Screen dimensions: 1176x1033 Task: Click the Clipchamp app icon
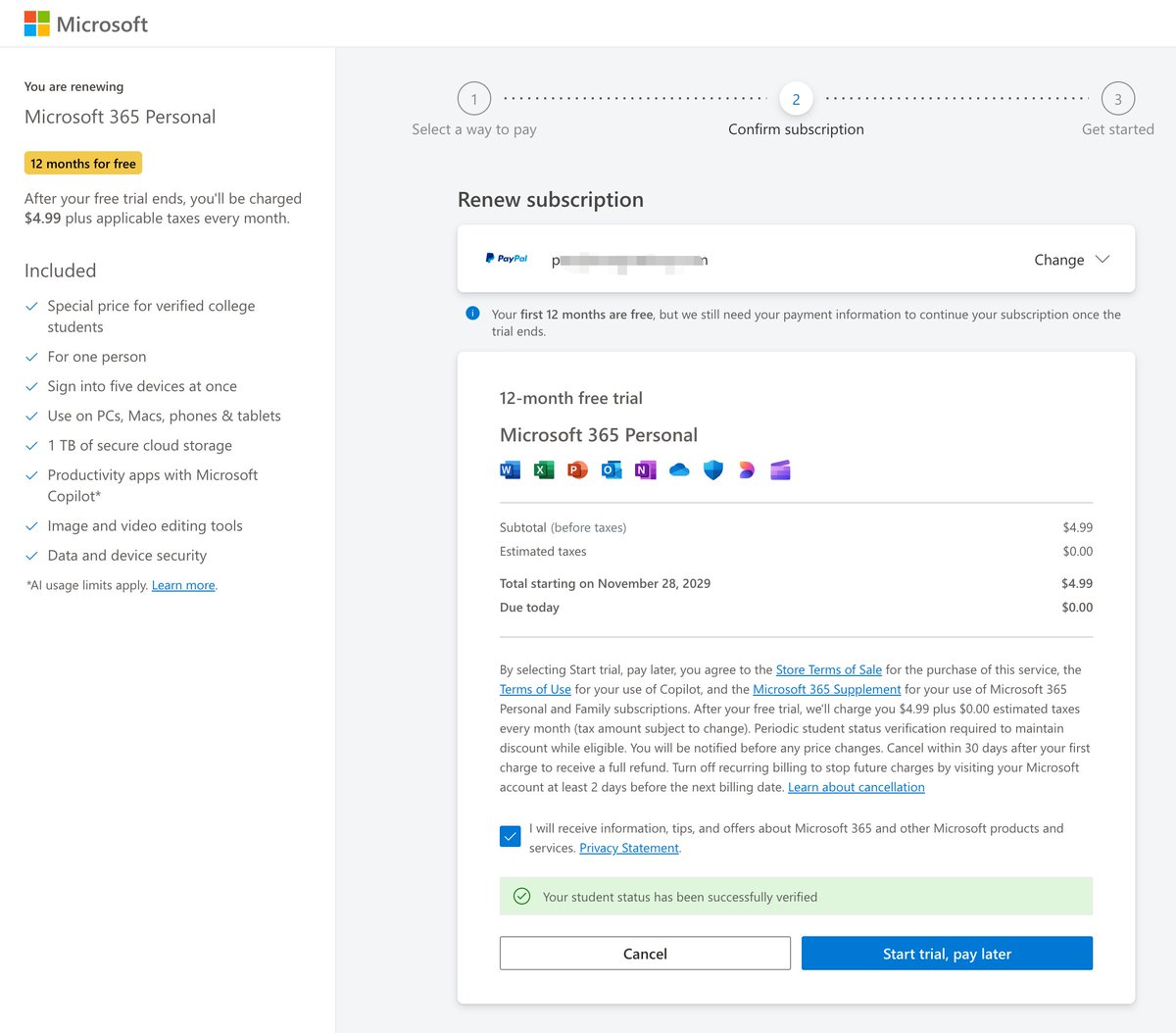(x=780, y=470)
